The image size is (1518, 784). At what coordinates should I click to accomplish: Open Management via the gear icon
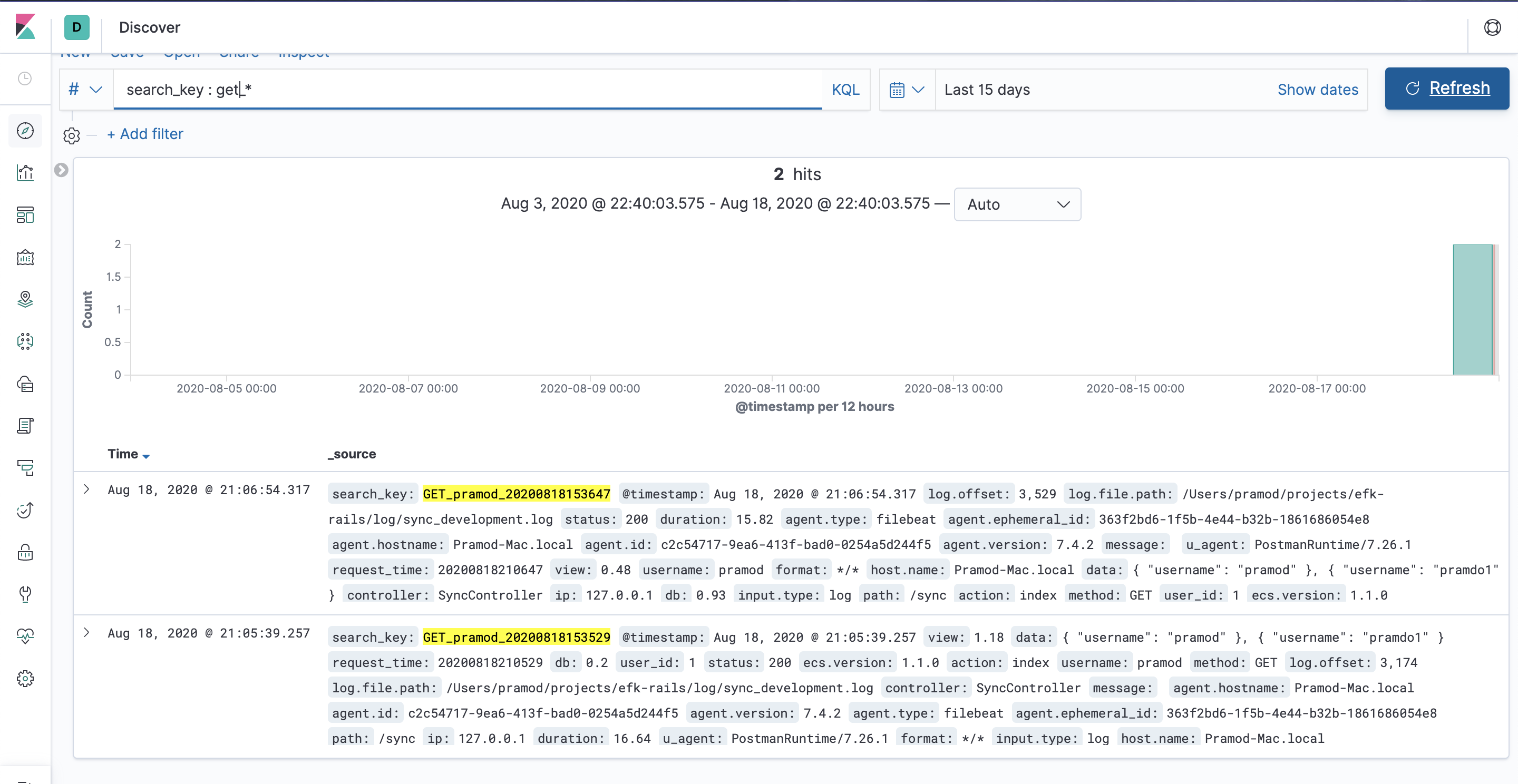pos(25,678)
